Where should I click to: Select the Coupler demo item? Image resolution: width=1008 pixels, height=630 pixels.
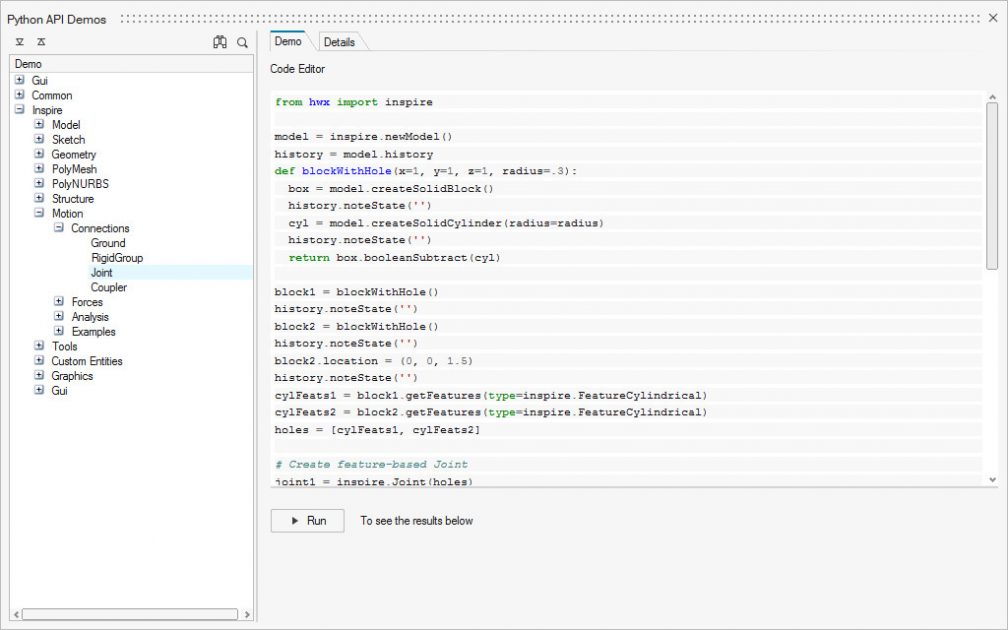tap(108, 287)
